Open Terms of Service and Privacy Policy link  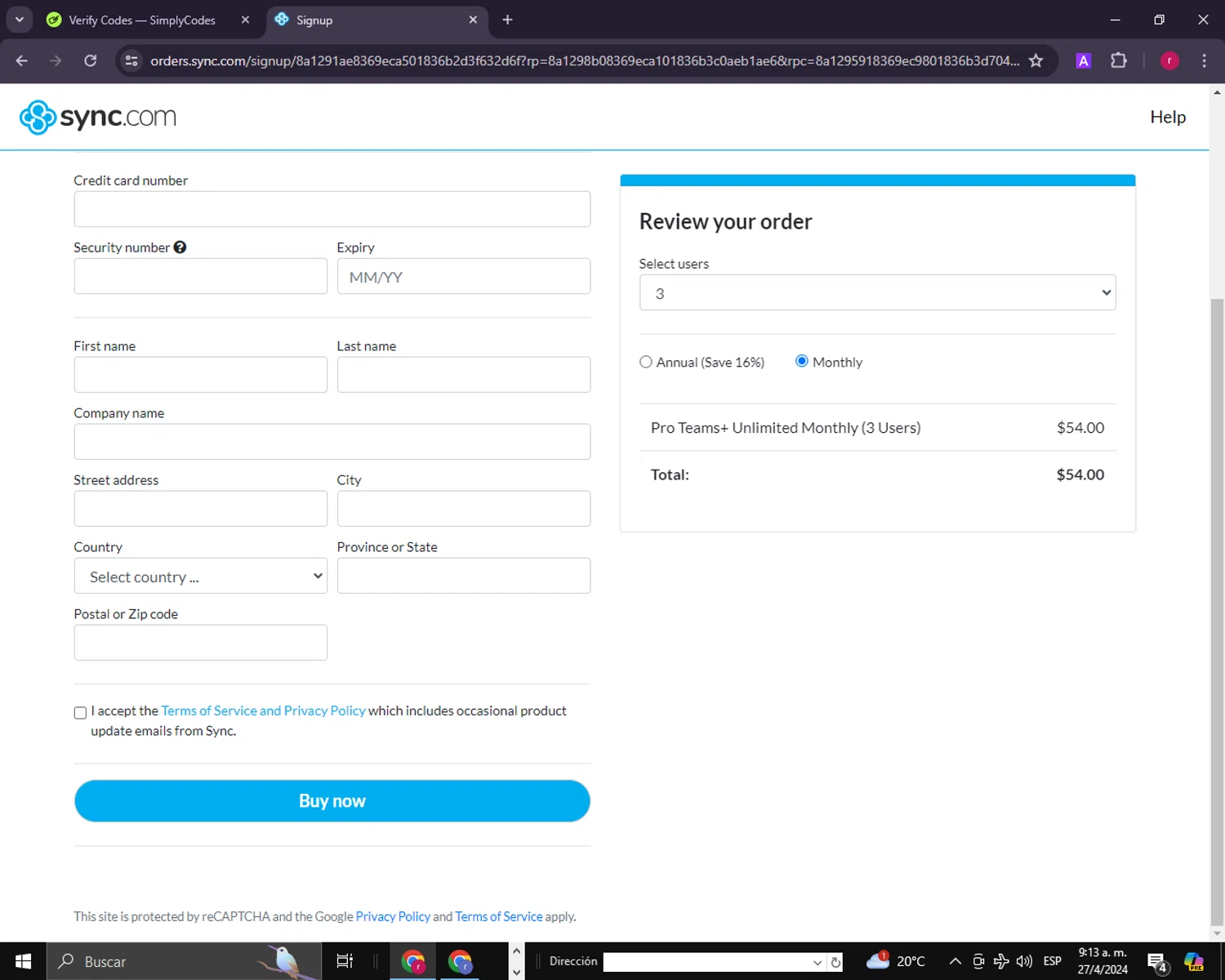[263, 710]
